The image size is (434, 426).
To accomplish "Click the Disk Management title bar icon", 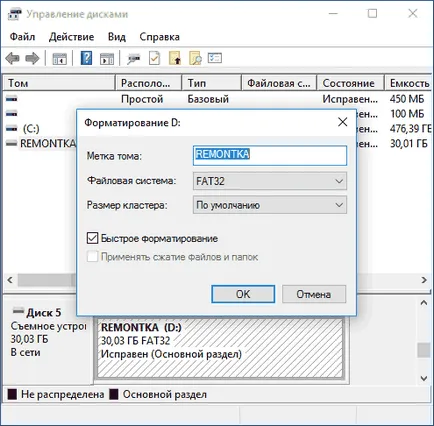I will pyautogui.click(x=14, y=14).
